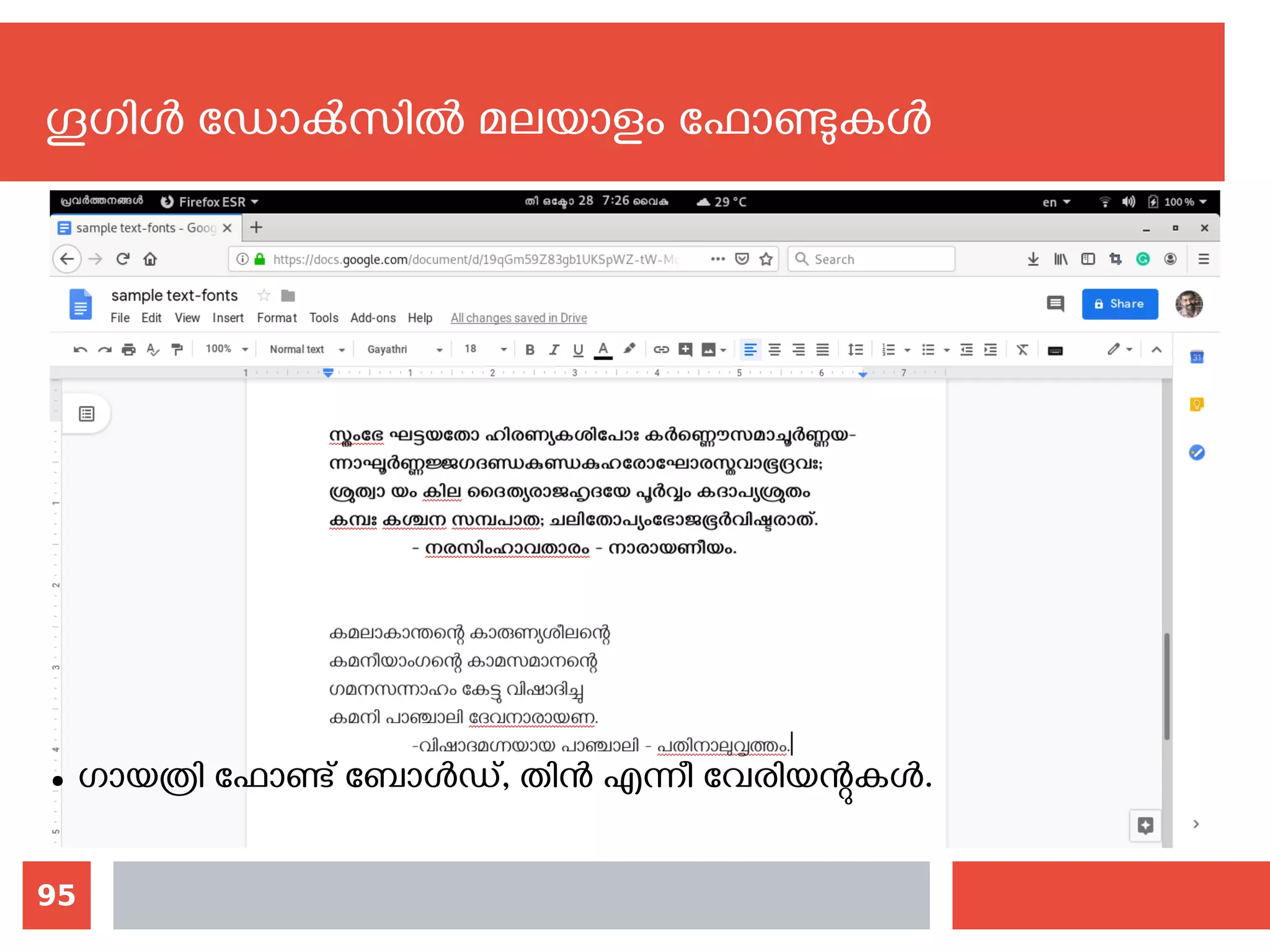The height and width of the screenshot is (952, 1270).
Task: Select Center align
Action: tap(775, 350)
